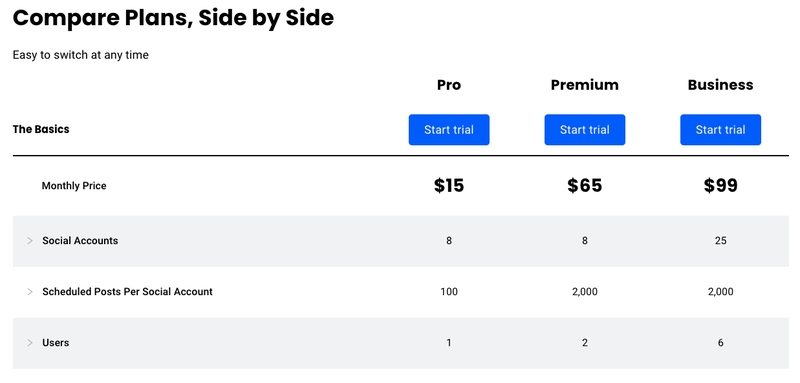Expand the Scheduled Posts Per Social Account chevron
Image resolution: width=800 pixels, height=383 pixels.
click(x=30, y=292)
